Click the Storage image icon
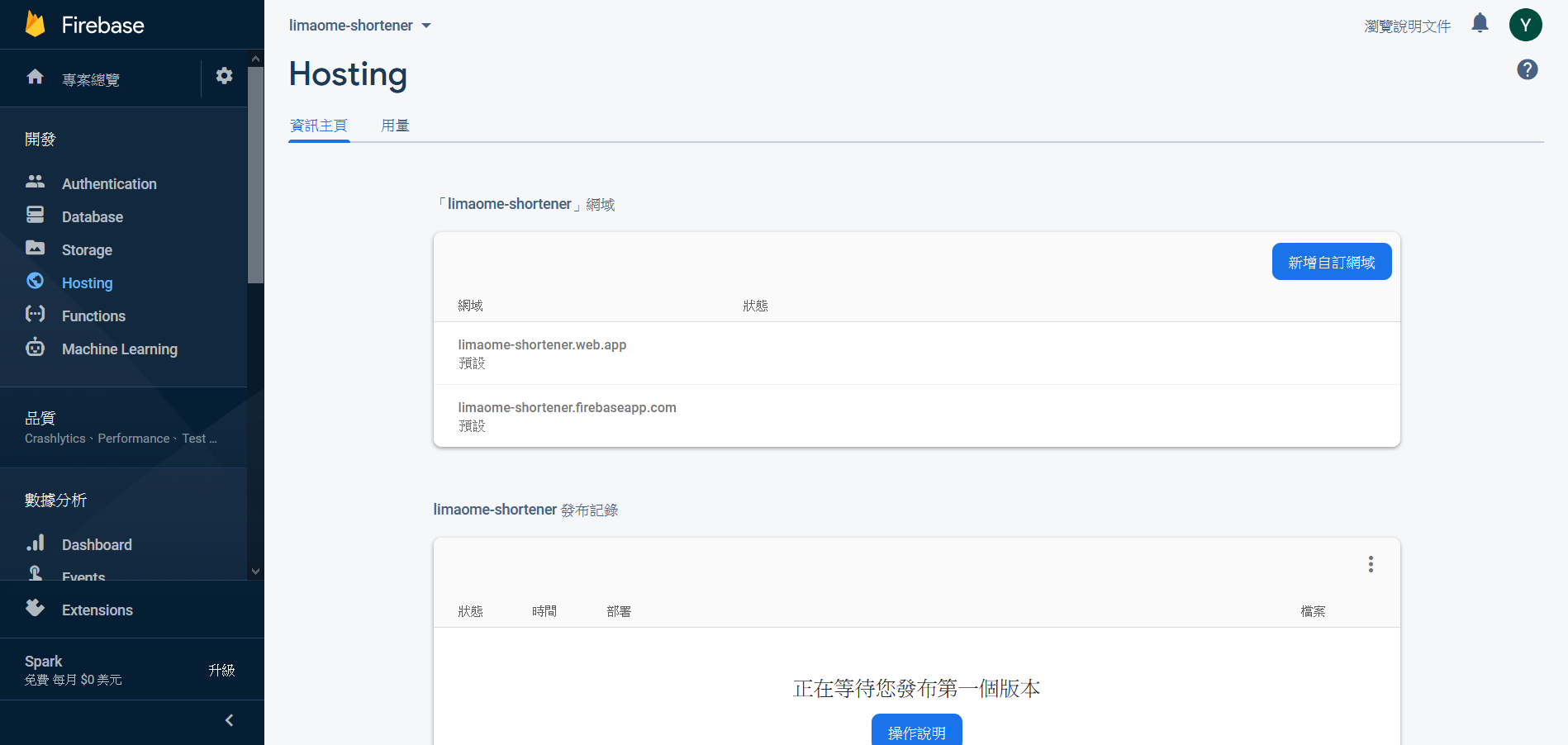 pyautogui.click(x=35, y=248)
